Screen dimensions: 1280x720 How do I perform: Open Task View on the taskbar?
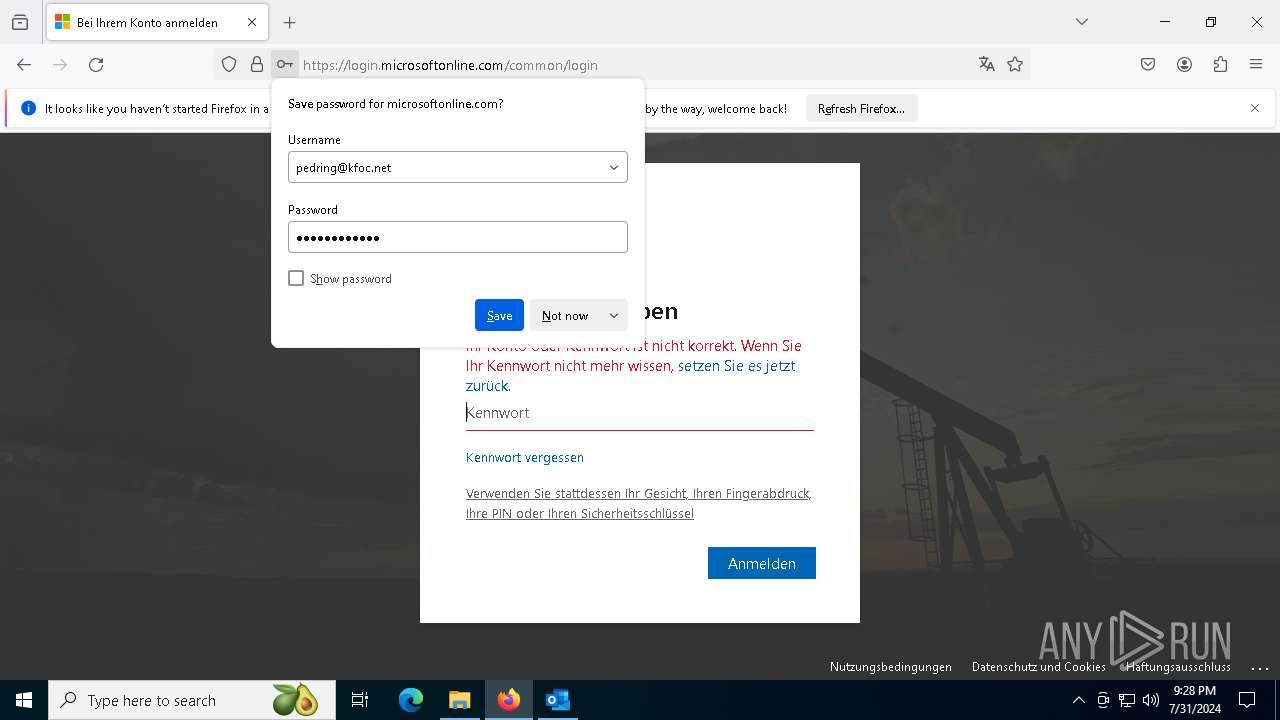click(360, 700)
